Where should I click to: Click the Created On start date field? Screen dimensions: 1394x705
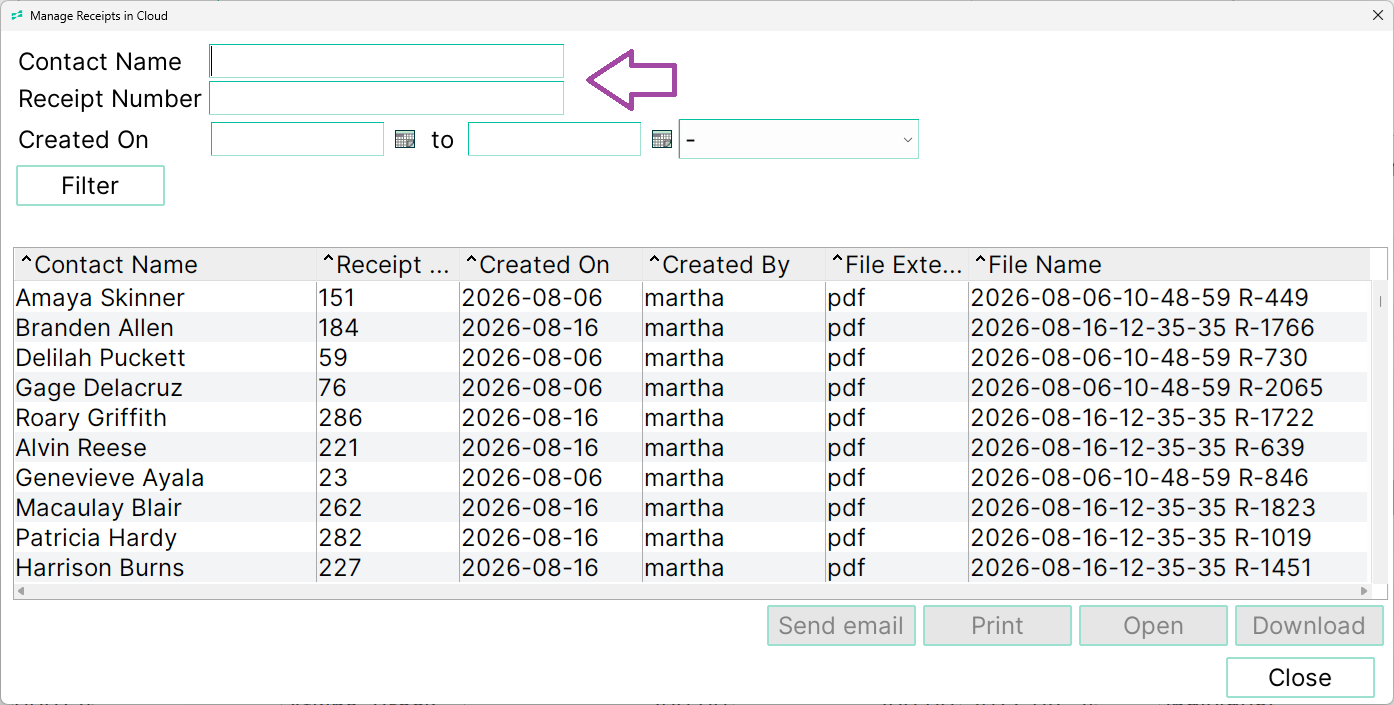click(297, 140)
